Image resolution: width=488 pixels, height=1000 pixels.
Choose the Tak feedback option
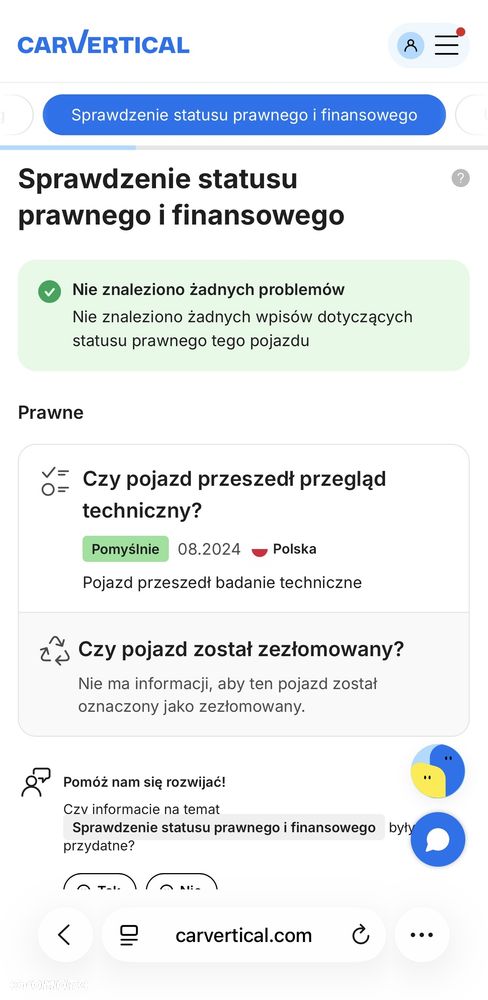tap(100, 883)
